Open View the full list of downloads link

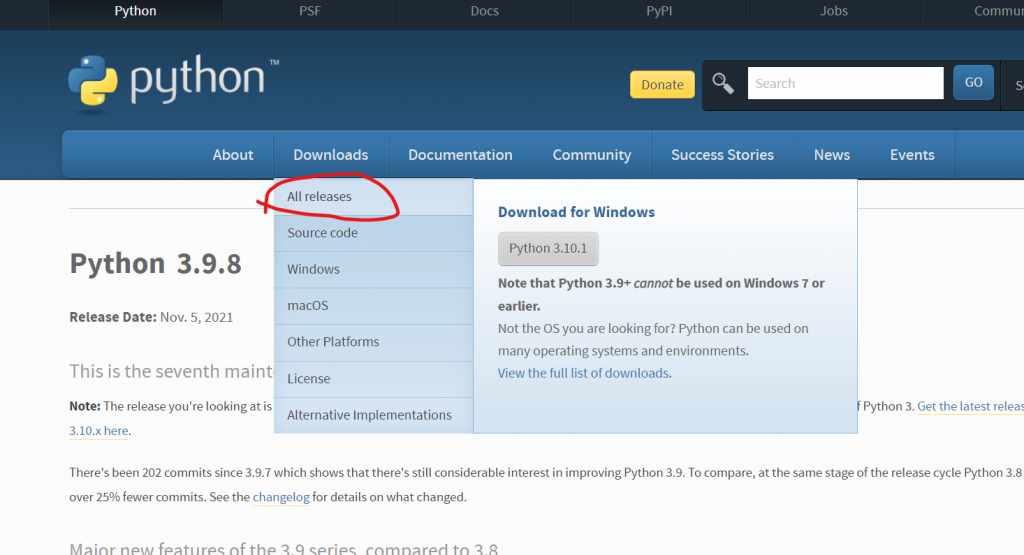583,373
